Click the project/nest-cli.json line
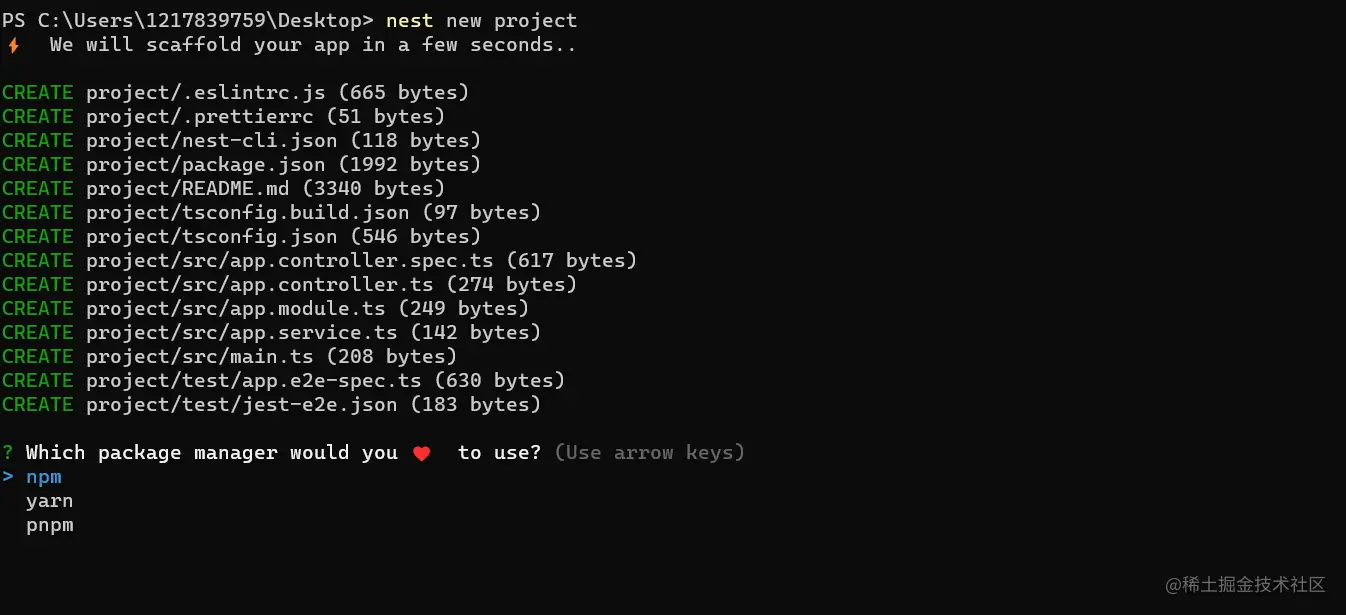This screenshot has width=1346, height=615. click(x=241, y=140)
